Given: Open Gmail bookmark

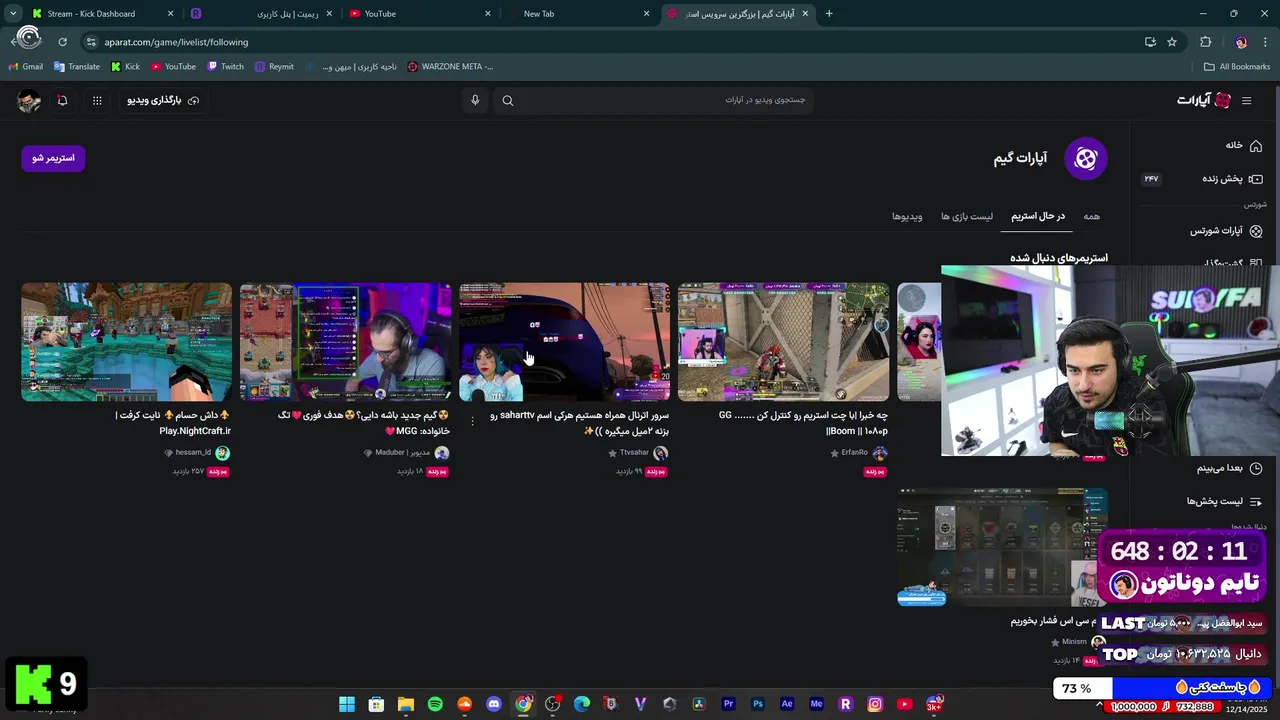Looking at the screenshot, I should (x=26, y=67).
